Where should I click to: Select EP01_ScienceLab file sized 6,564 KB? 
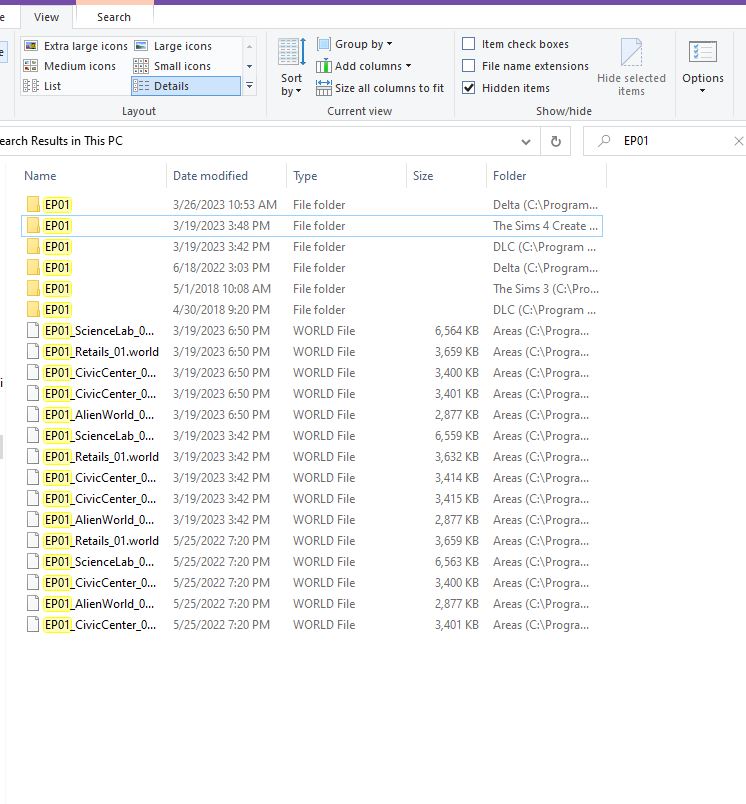pos(312,331)
